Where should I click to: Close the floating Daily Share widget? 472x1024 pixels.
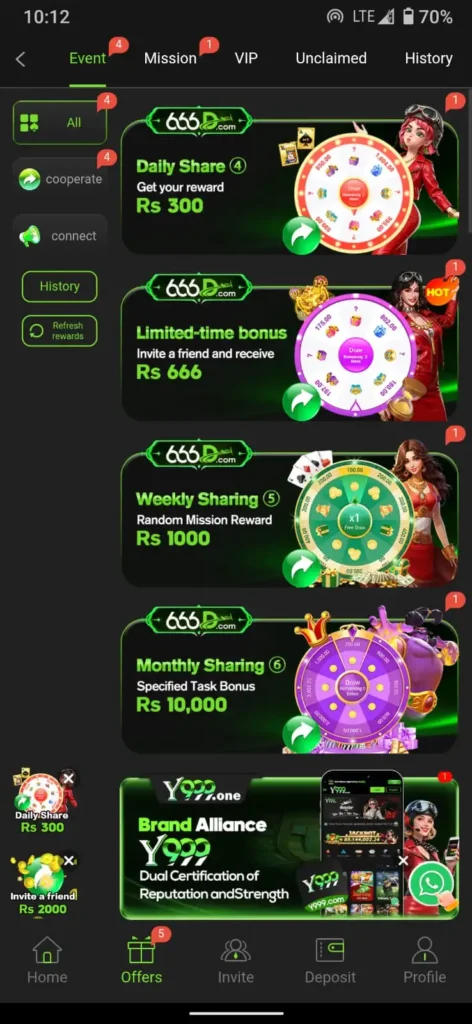[x=68, y=778]
